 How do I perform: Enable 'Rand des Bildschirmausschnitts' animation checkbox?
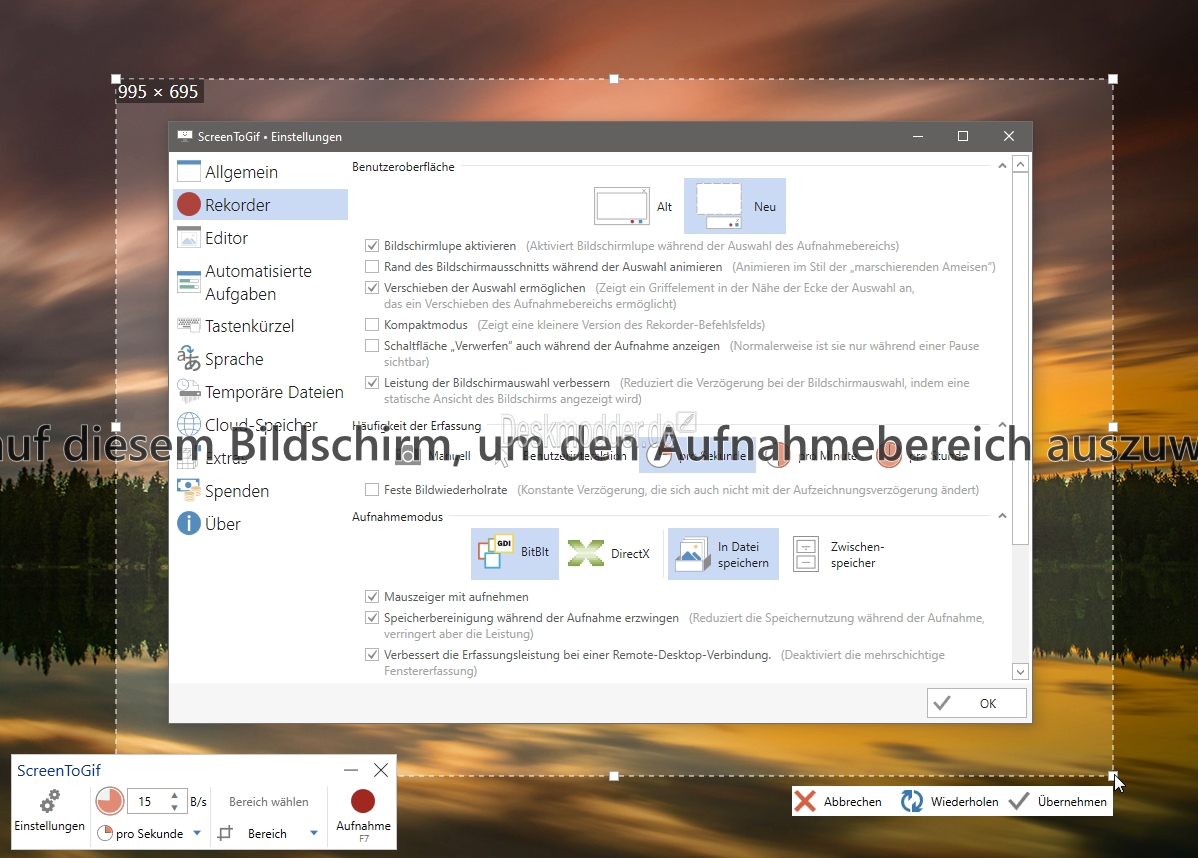point(372,267)
